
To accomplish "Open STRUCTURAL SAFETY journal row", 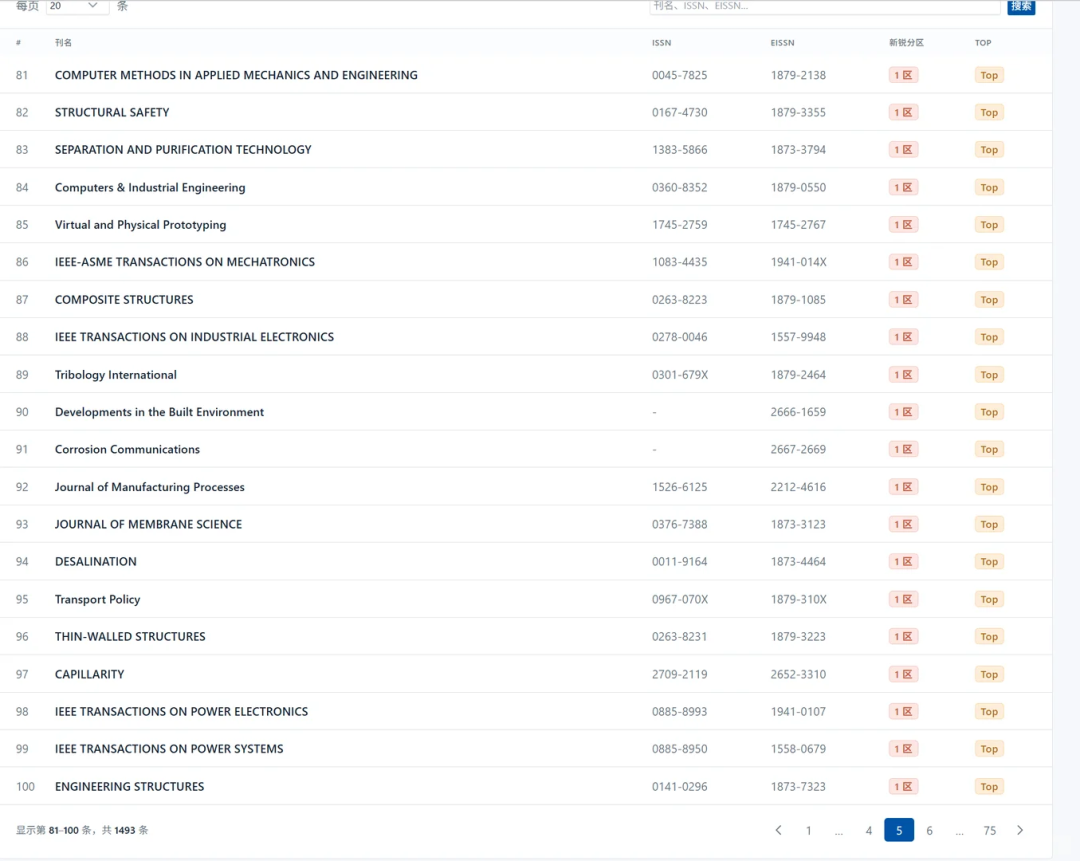I will click(x=112, y=112).
